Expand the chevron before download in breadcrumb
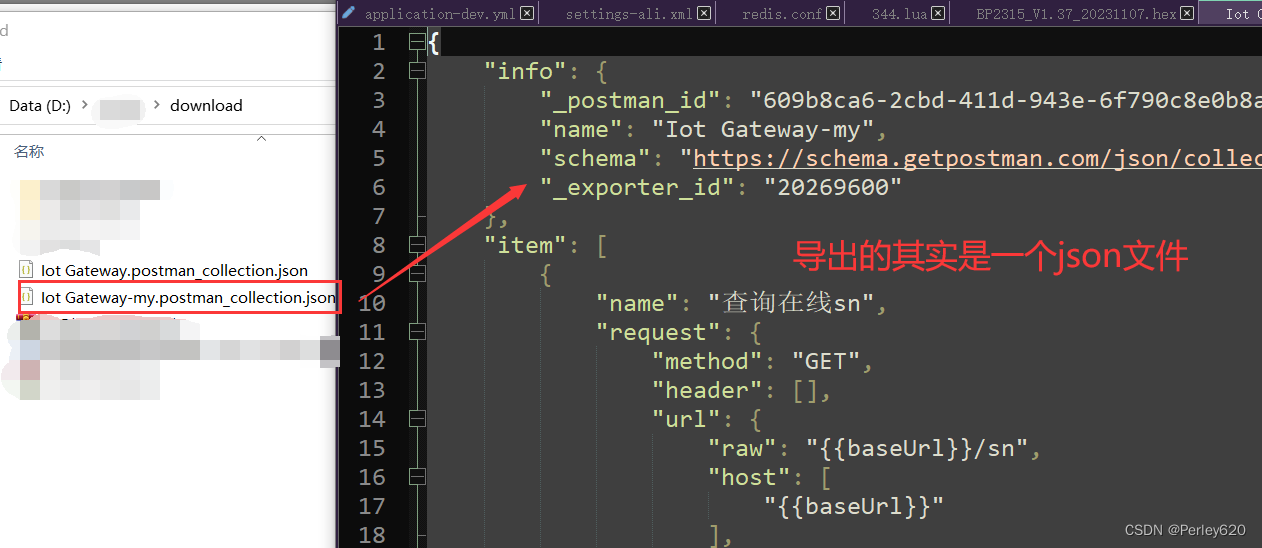 click(155, 105)
